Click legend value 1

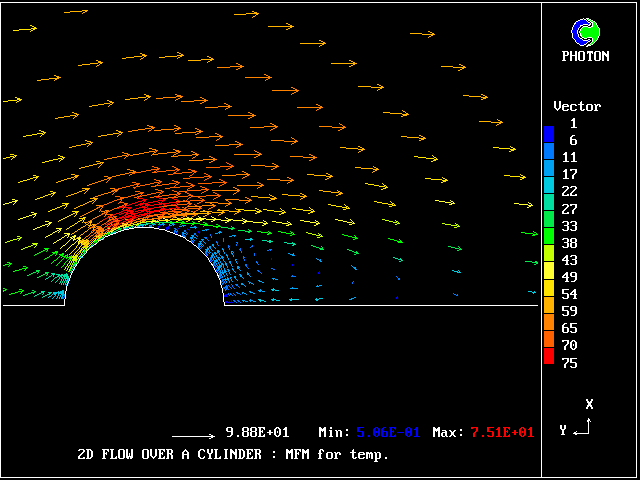click(x=572, y=123)
